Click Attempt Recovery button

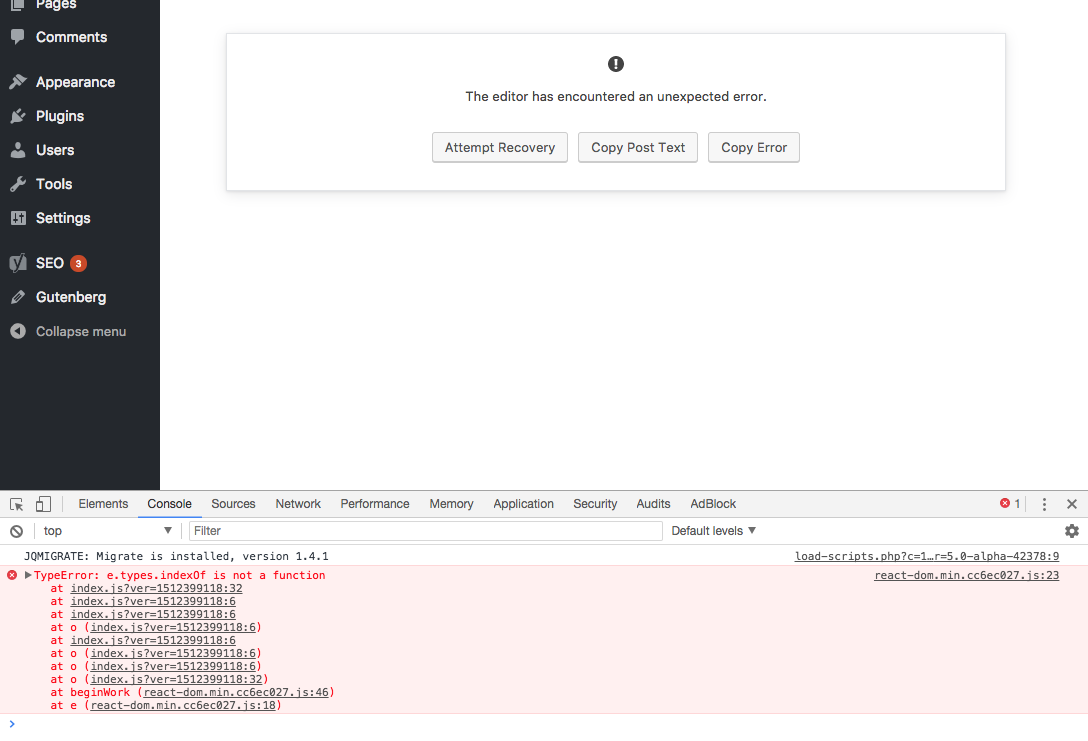point(500,147)
